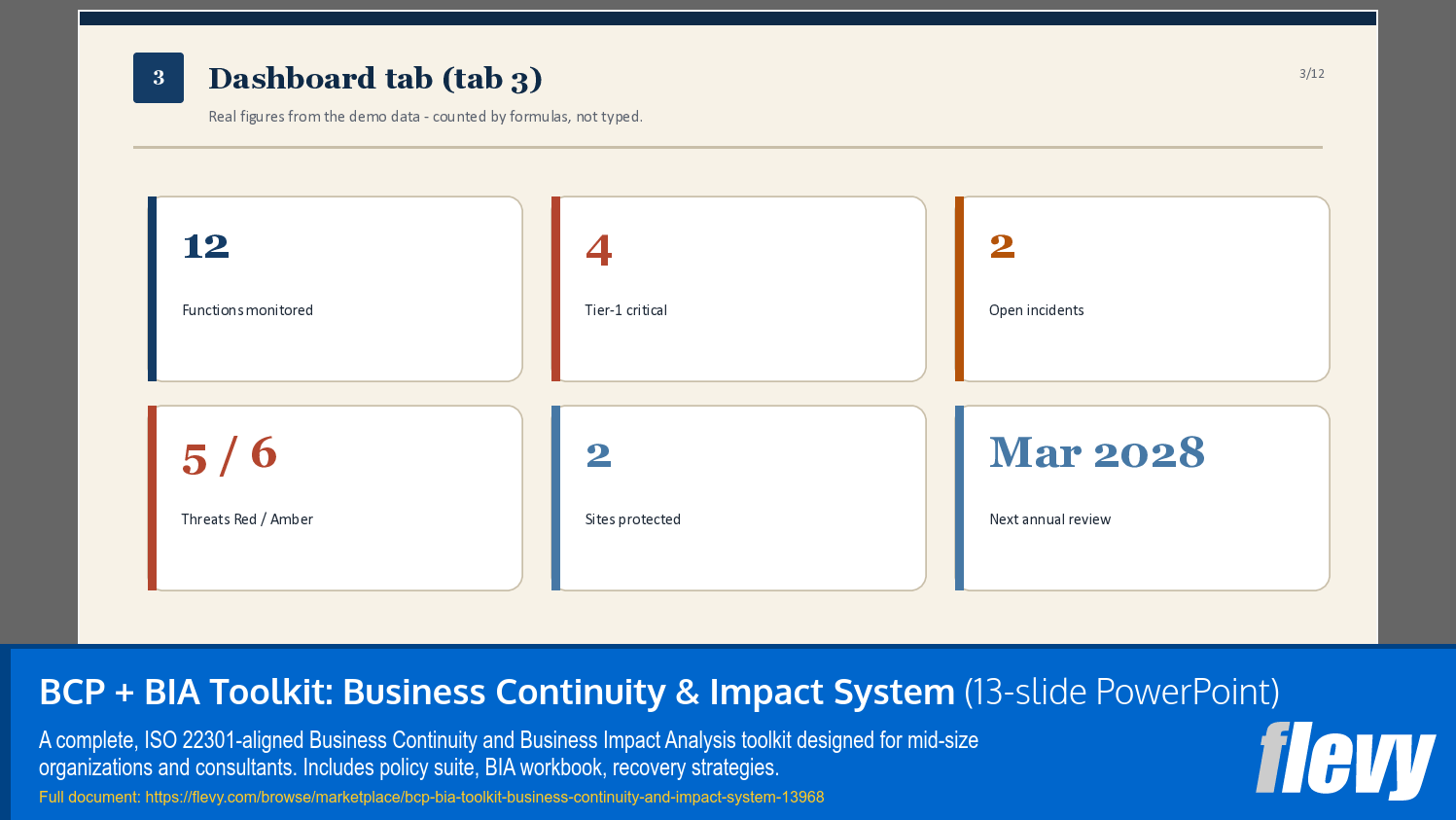Select the "Sites protected" label
The image size is (1456, 820).
click(x=632, y=519)
